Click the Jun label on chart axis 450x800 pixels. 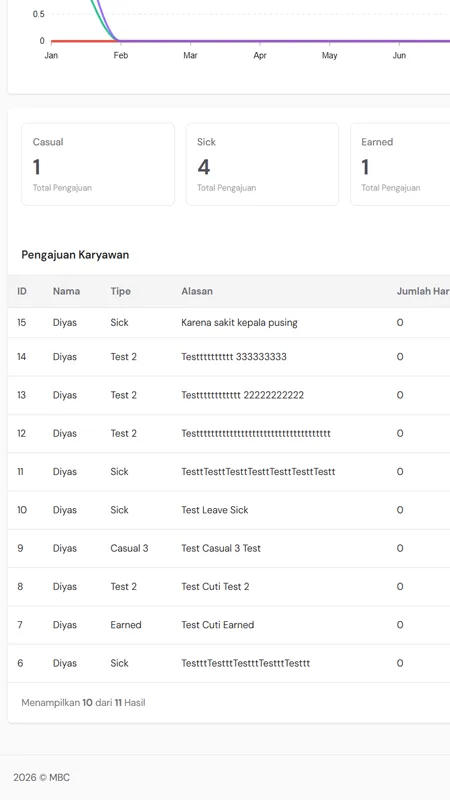point(399,55)
